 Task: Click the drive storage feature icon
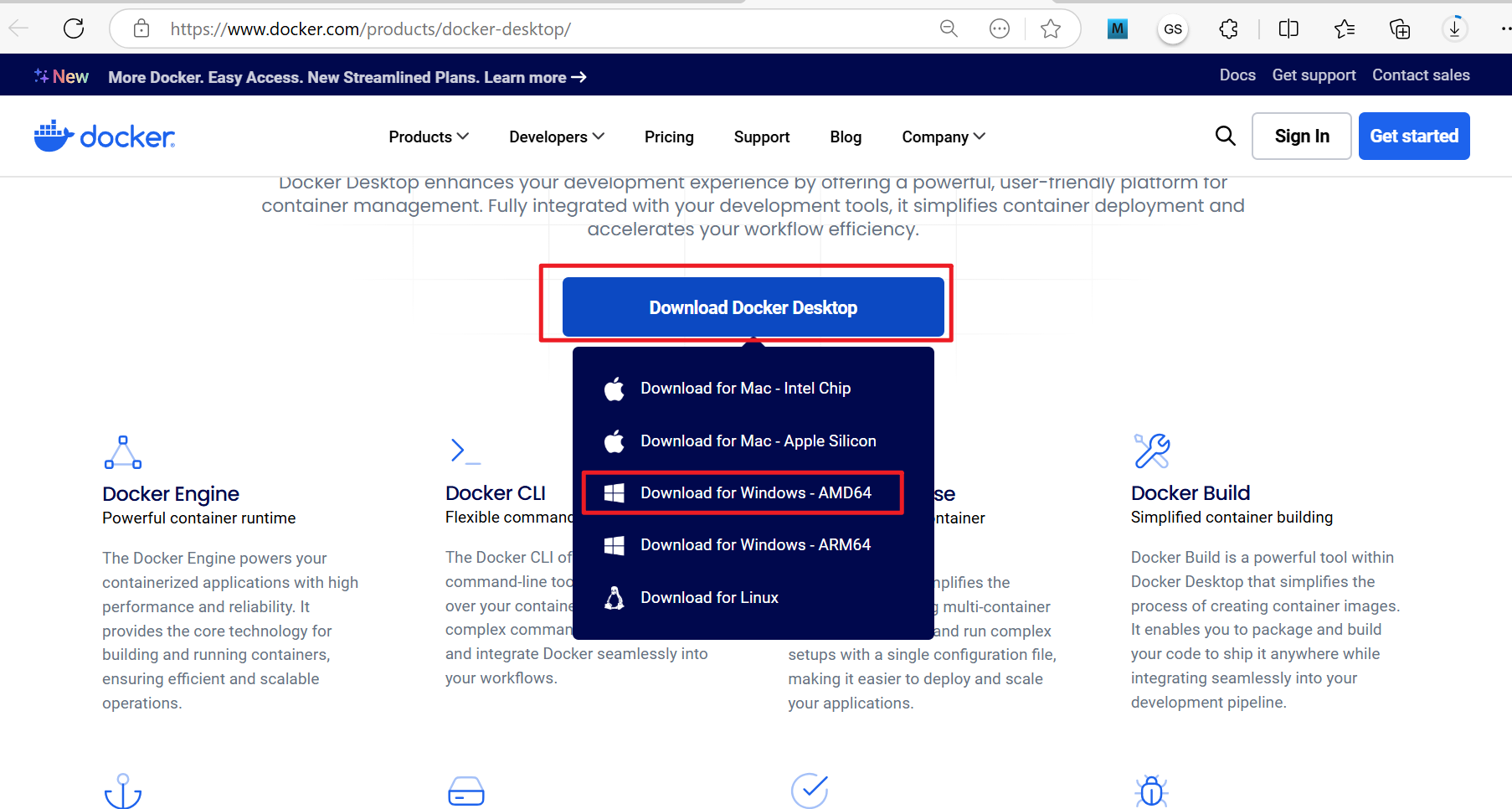tap(466, 791)
